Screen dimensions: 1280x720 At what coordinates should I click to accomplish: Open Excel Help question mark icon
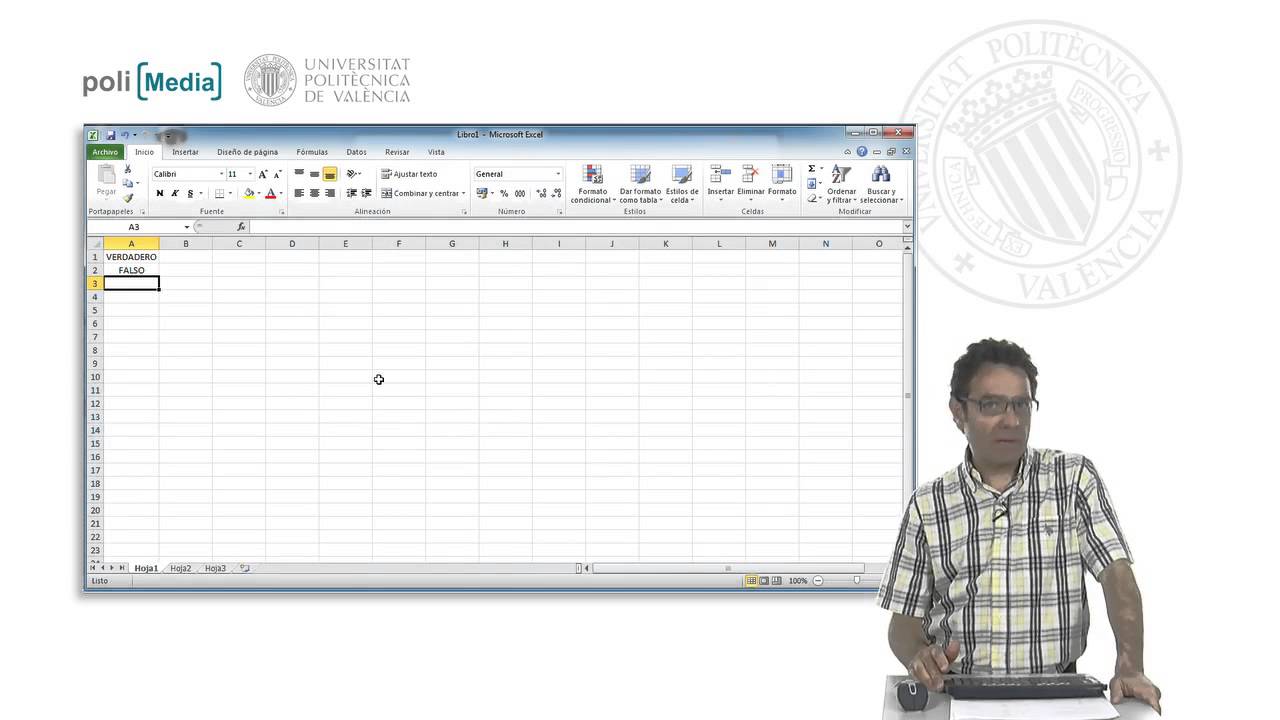click(x=862, y=152)
